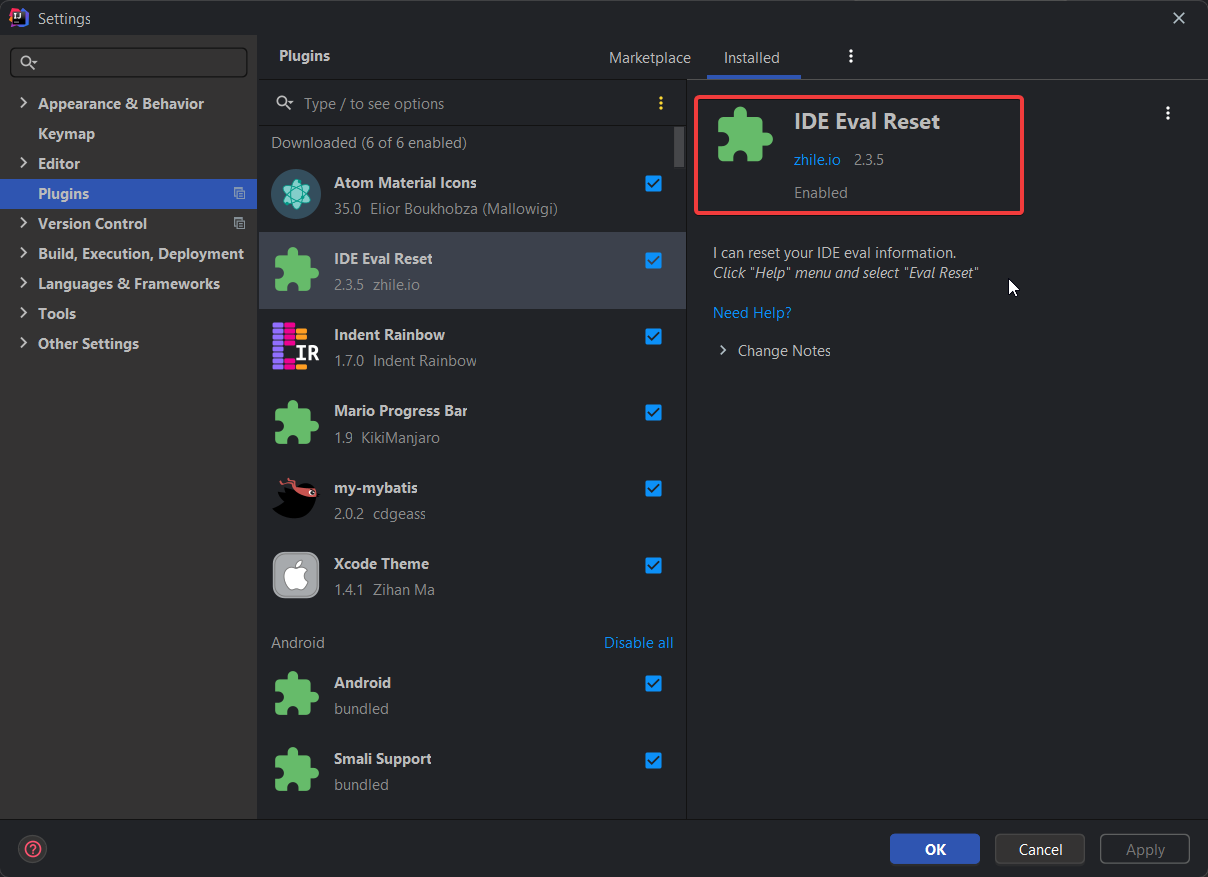Disable the Android bundled plugin checkbox

point(653,684)
